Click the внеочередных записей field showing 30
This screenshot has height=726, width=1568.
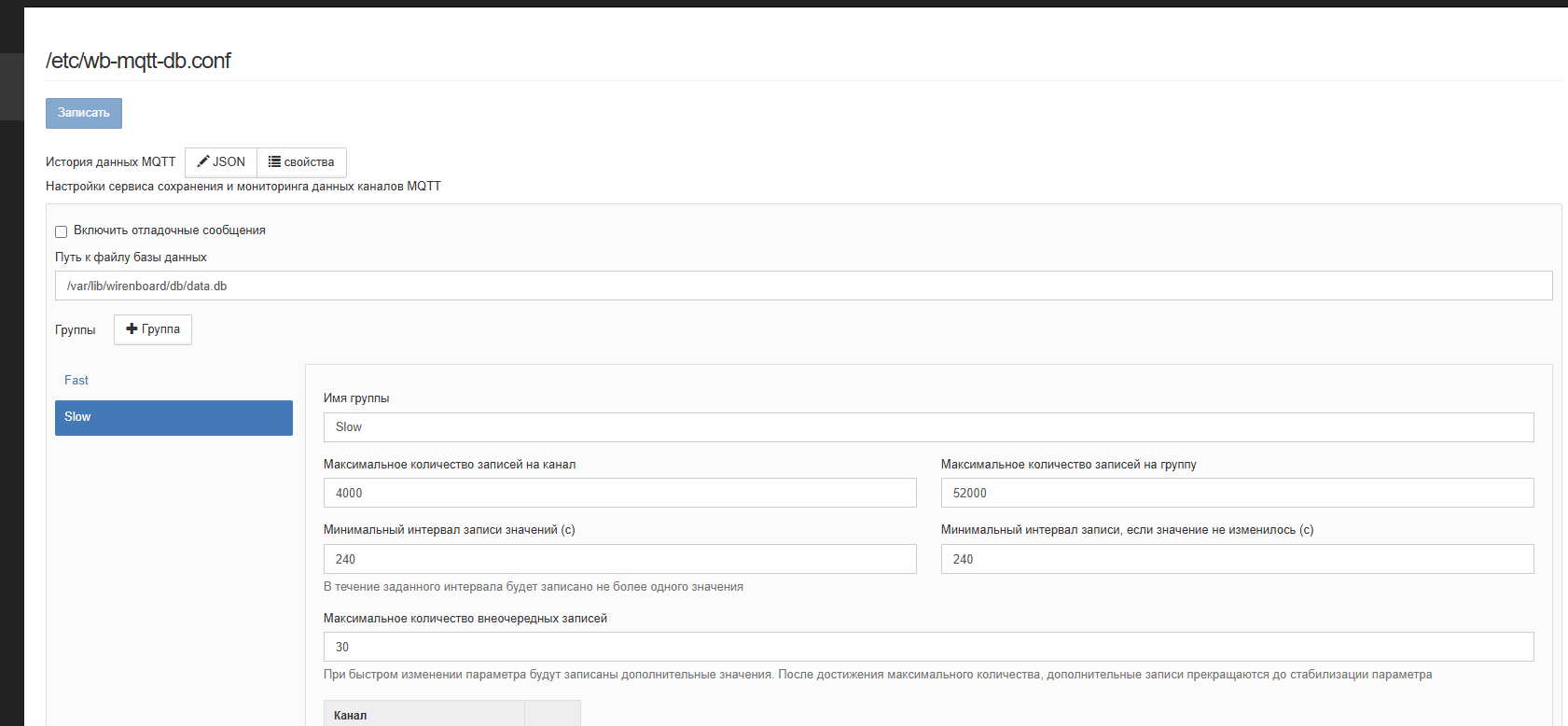point(927,647)
